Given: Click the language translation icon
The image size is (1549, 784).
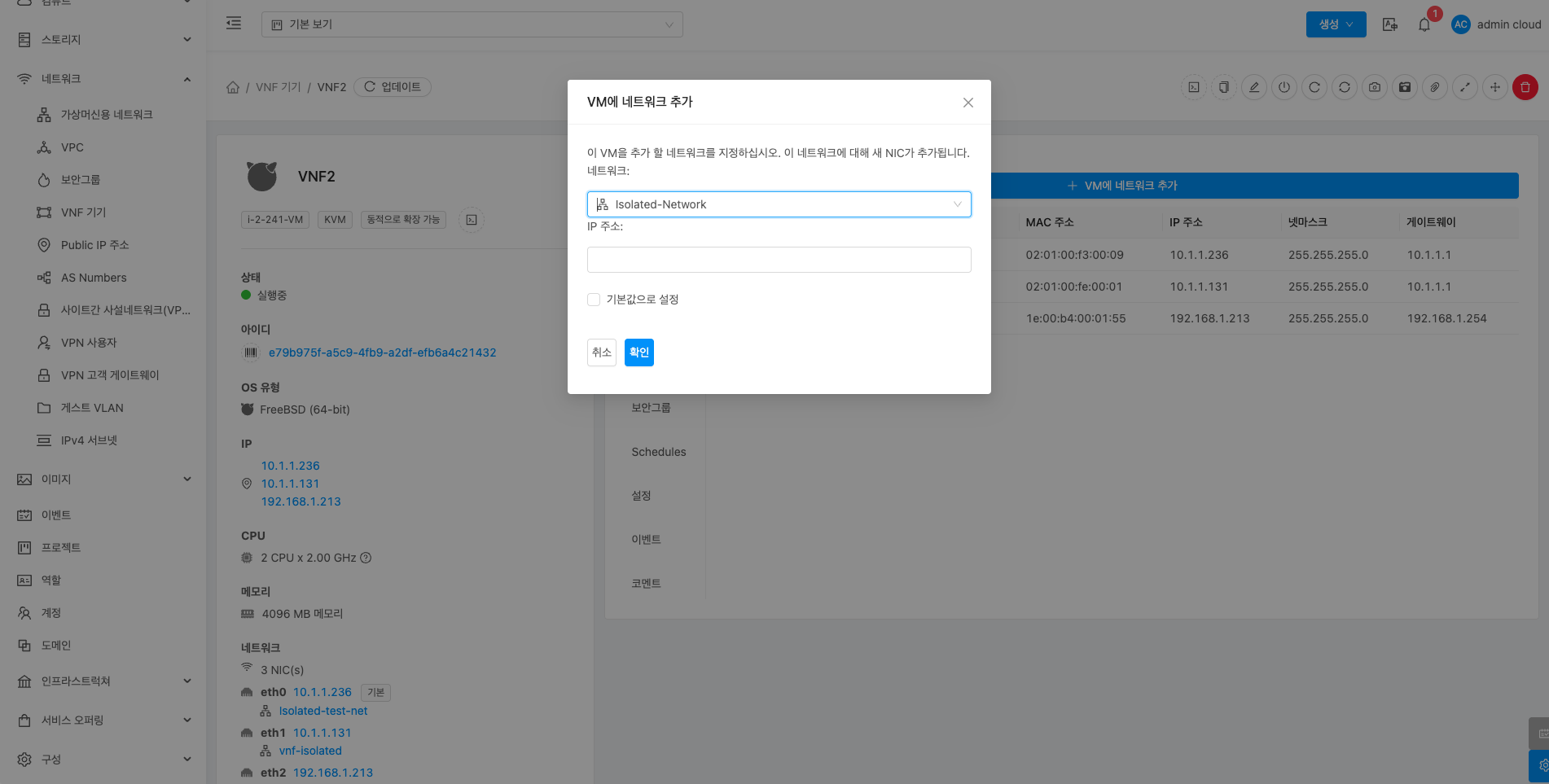Looking at the screenshot, I should [x=1390, y=24].
